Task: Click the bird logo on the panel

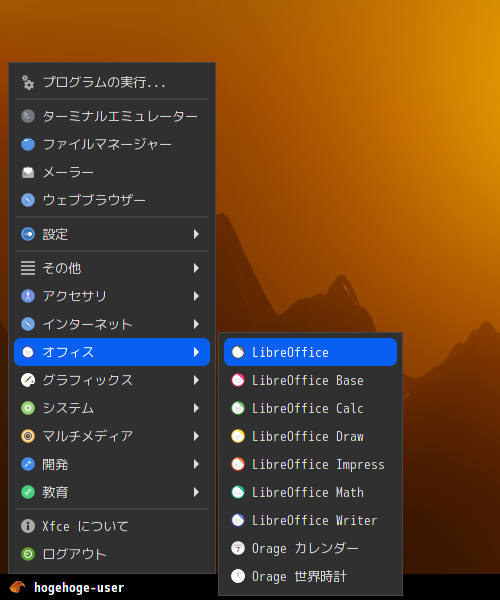Action: [17, 587]
